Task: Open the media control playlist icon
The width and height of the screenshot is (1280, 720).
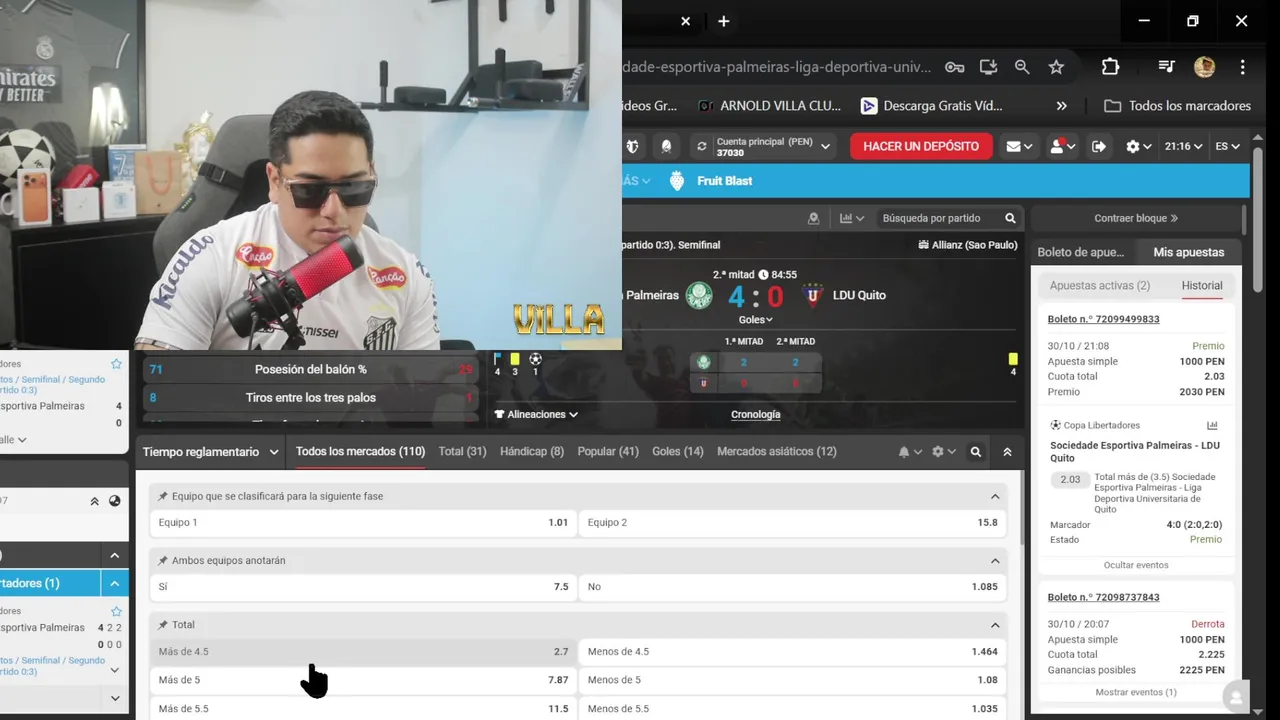Action: pyautogui.click(x=1166, y=67)
